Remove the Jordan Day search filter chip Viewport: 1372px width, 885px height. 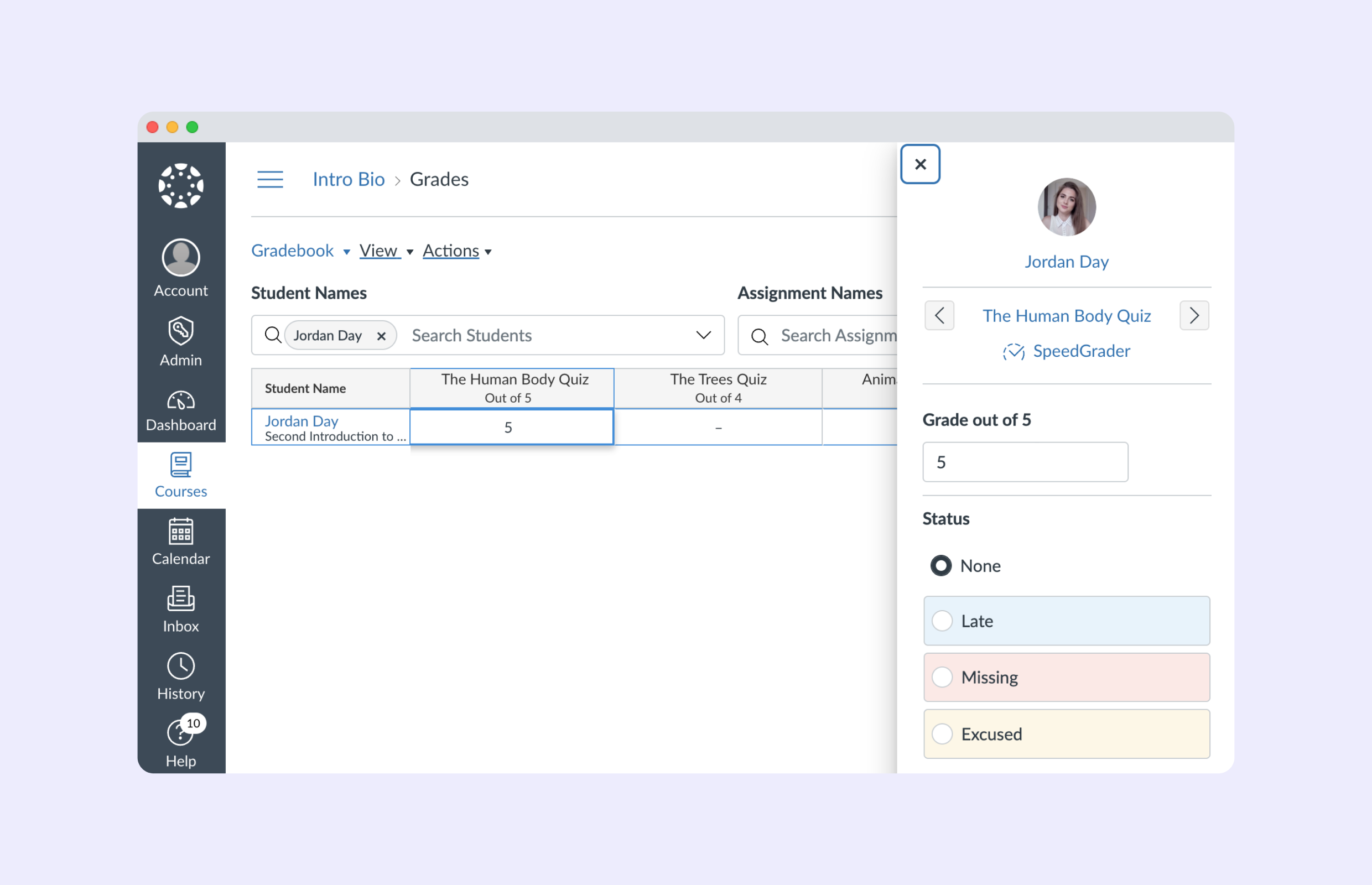(x=382, y=336)
